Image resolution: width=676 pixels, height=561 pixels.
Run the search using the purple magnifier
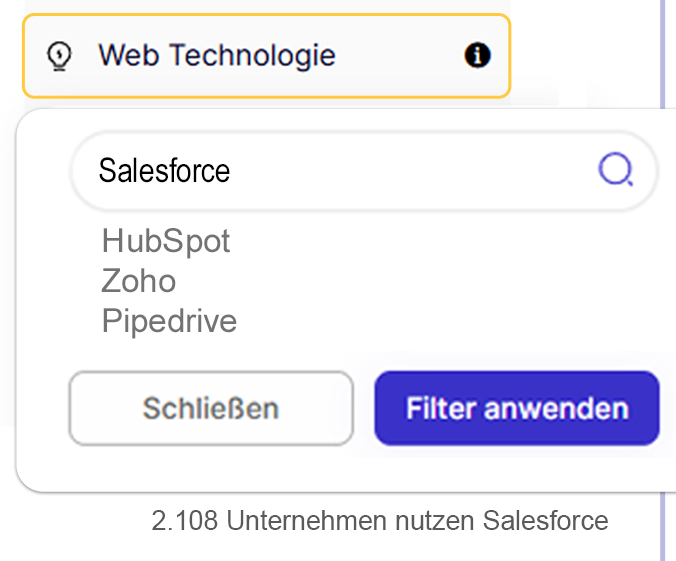615,170
